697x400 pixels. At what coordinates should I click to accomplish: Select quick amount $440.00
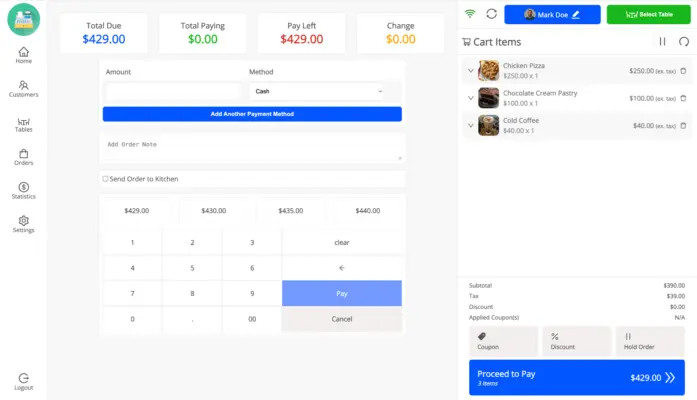tap(368, 211)
